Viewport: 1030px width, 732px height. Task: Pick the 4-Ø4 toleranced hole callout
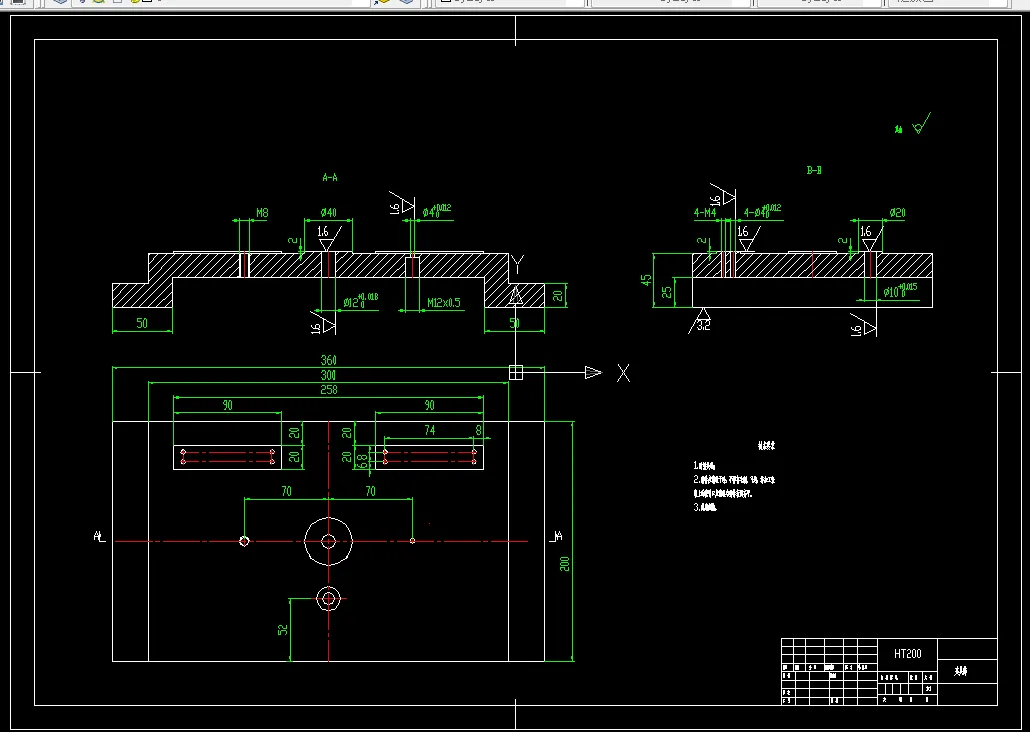[x=763, y=212]
